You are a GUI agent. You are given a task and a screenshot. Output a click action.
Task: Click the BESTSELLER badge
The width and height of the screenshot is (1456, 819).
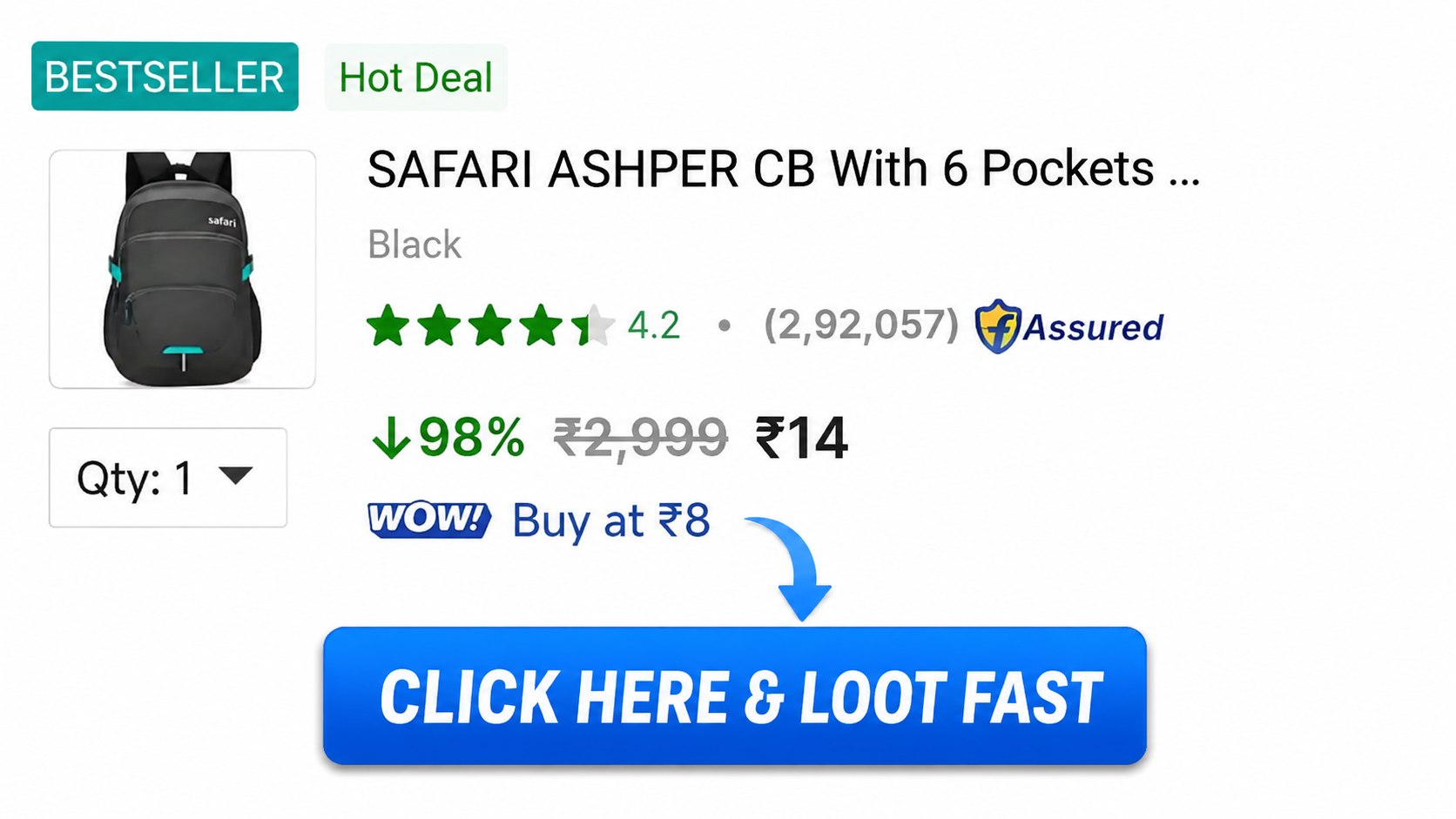tap(165, 77)
